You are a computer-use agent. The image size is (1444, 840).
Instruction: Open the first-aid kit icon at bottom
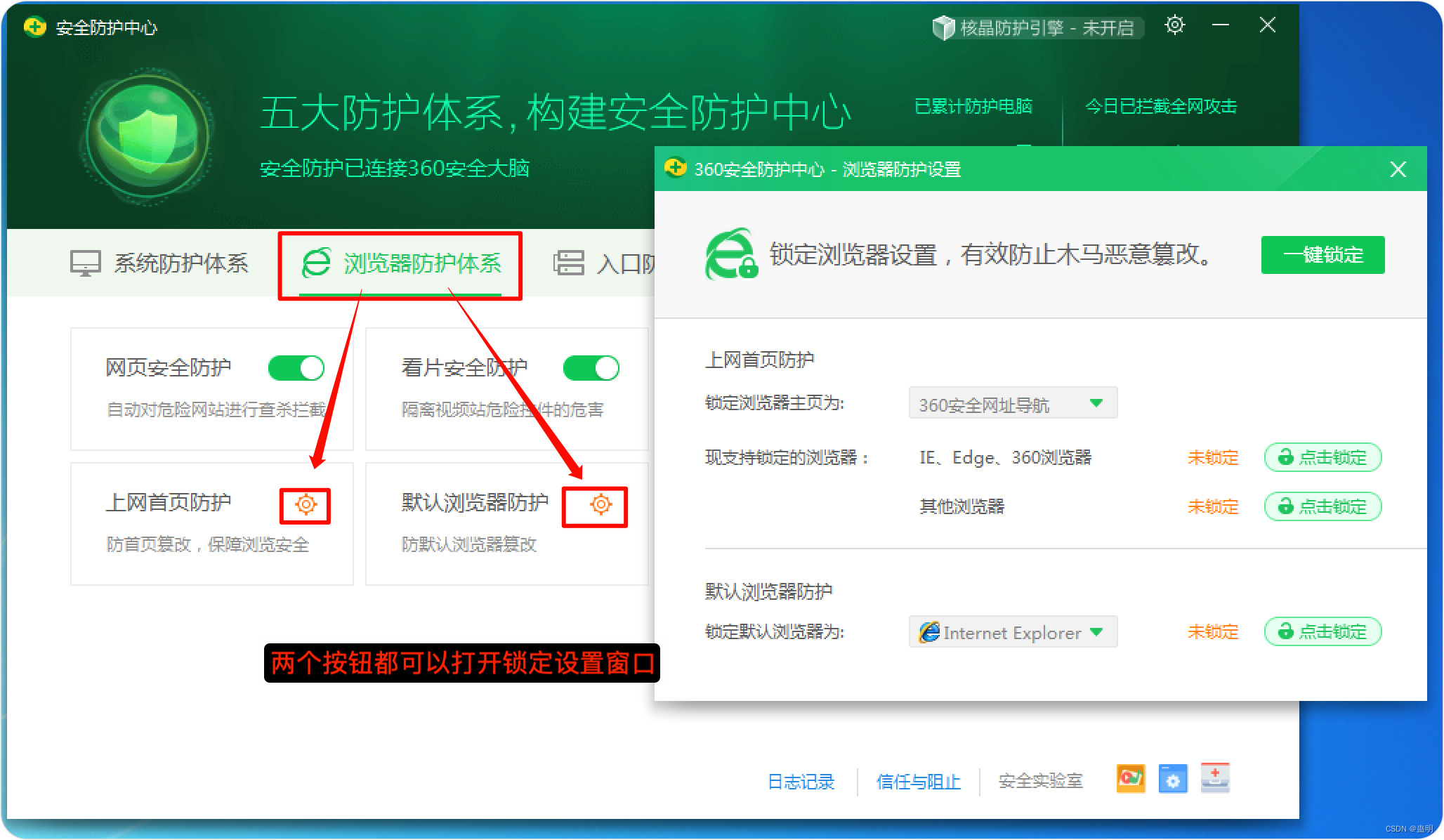click(x=1215, y=778)
